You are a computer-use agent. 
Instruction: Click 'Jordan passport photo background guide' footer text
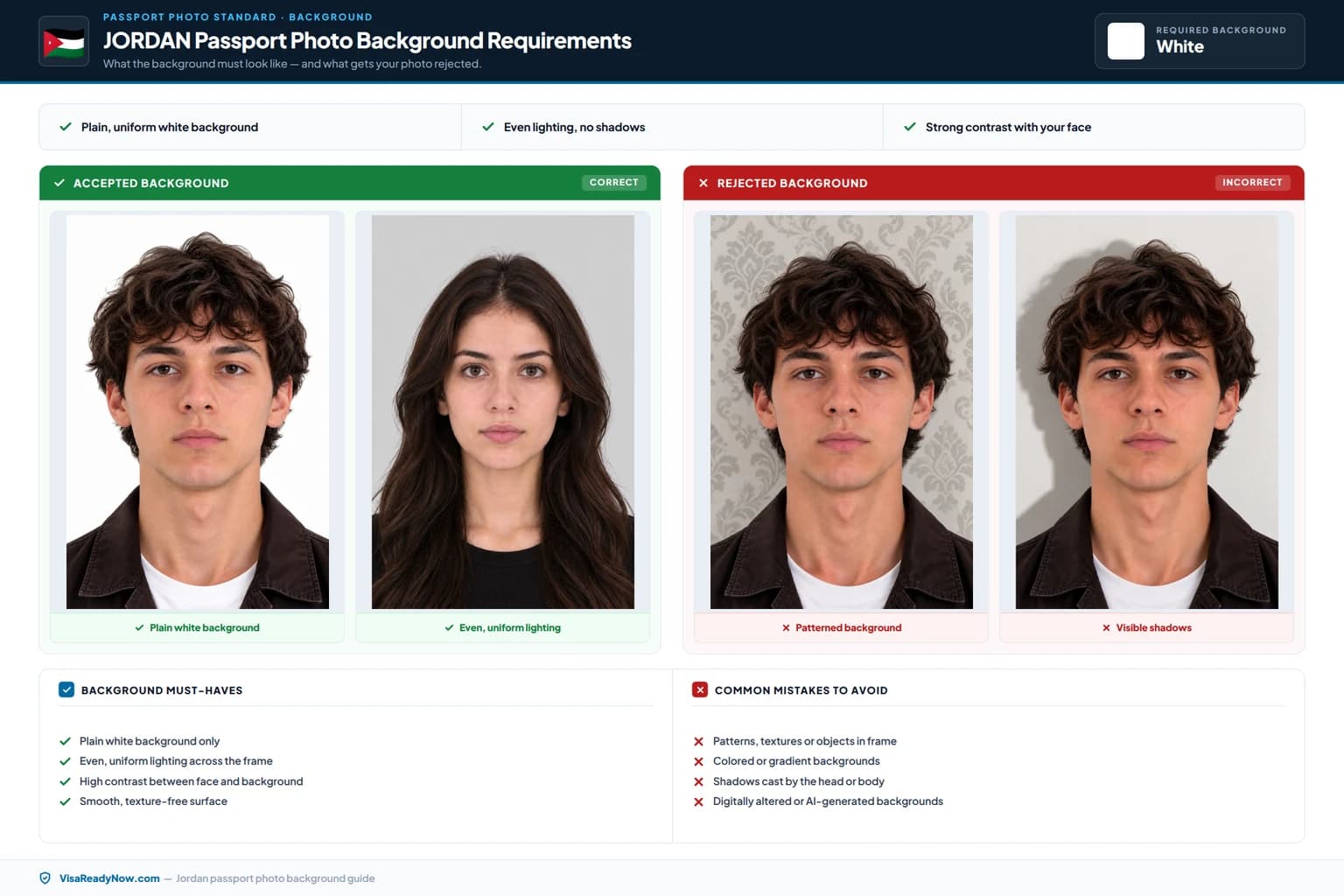[276, 878]
